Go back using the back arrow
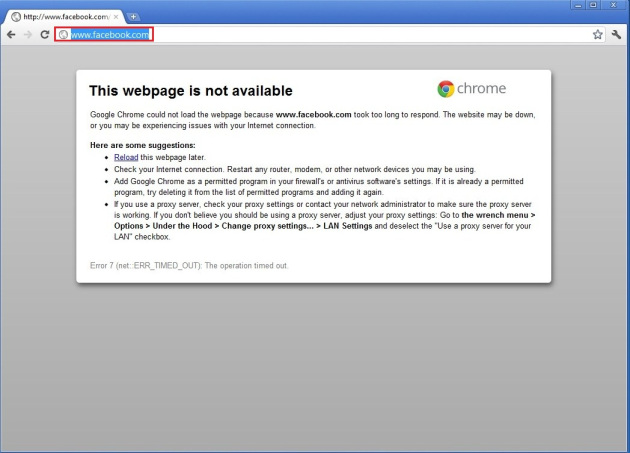 (11, 35)
